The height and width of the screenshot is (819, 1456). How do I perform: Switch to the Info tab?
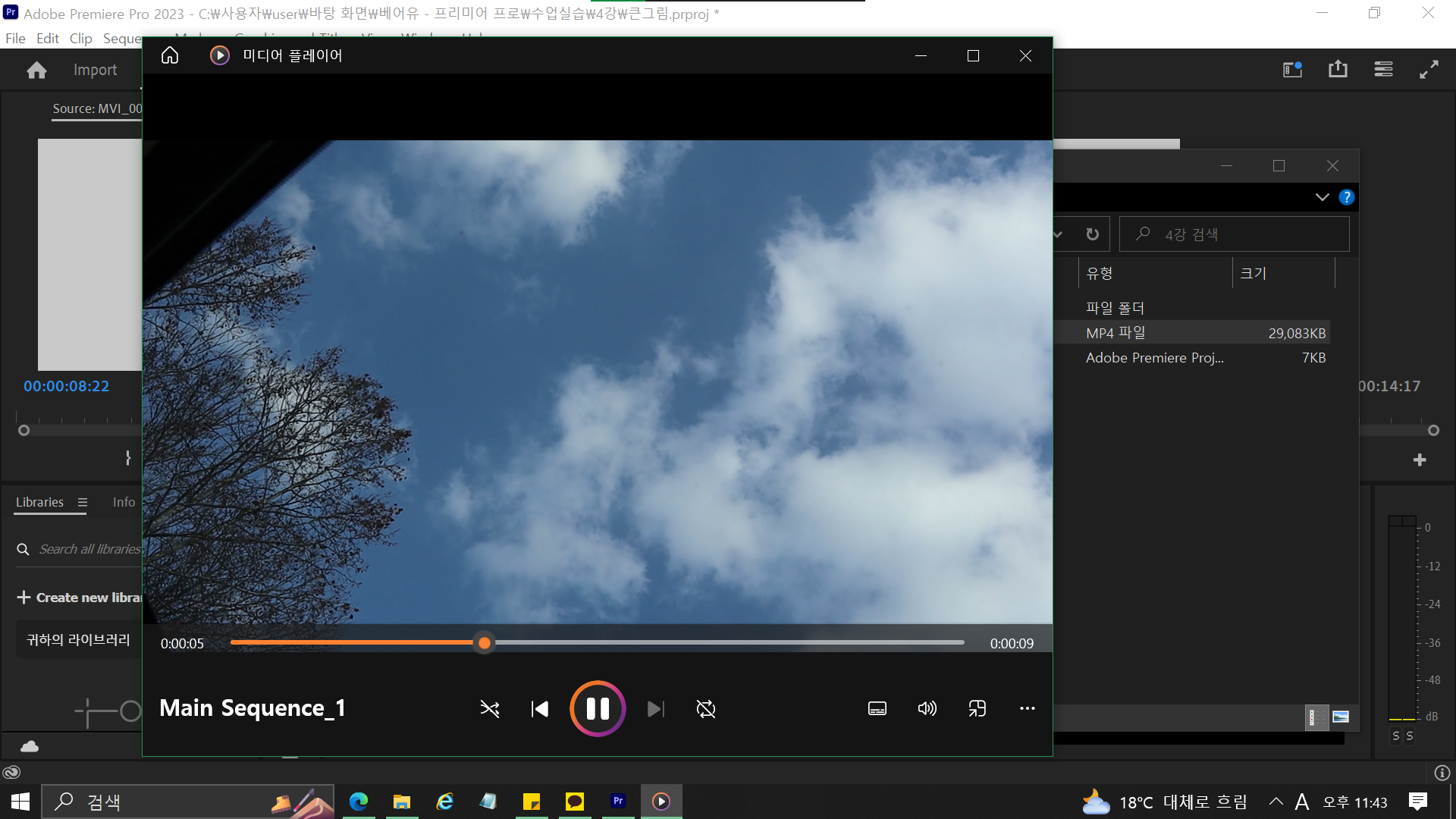(x=124, y=502)
